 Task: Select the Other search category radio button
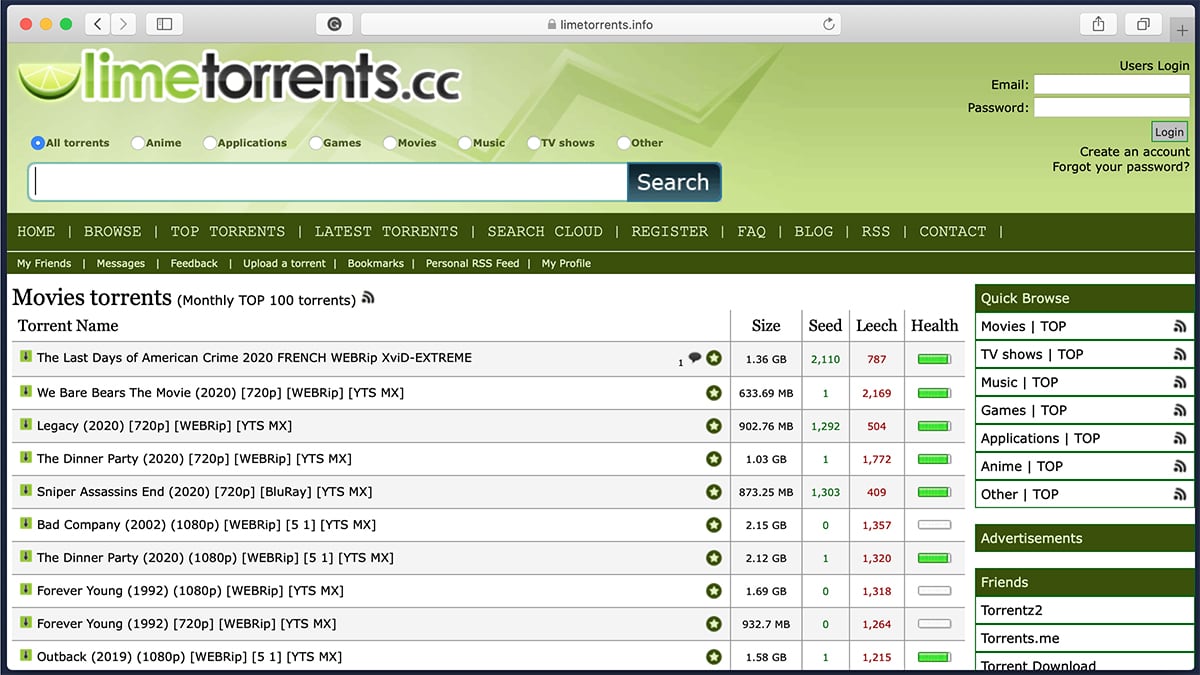coord(624,143)
